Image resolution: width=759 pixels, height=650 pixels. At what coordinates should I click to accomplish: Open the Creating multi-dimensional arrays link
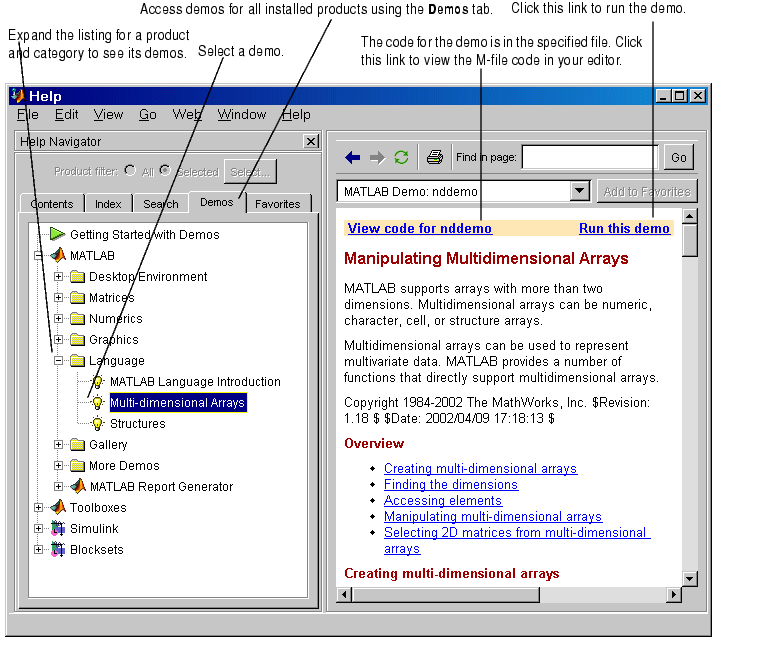click(480, 469)
